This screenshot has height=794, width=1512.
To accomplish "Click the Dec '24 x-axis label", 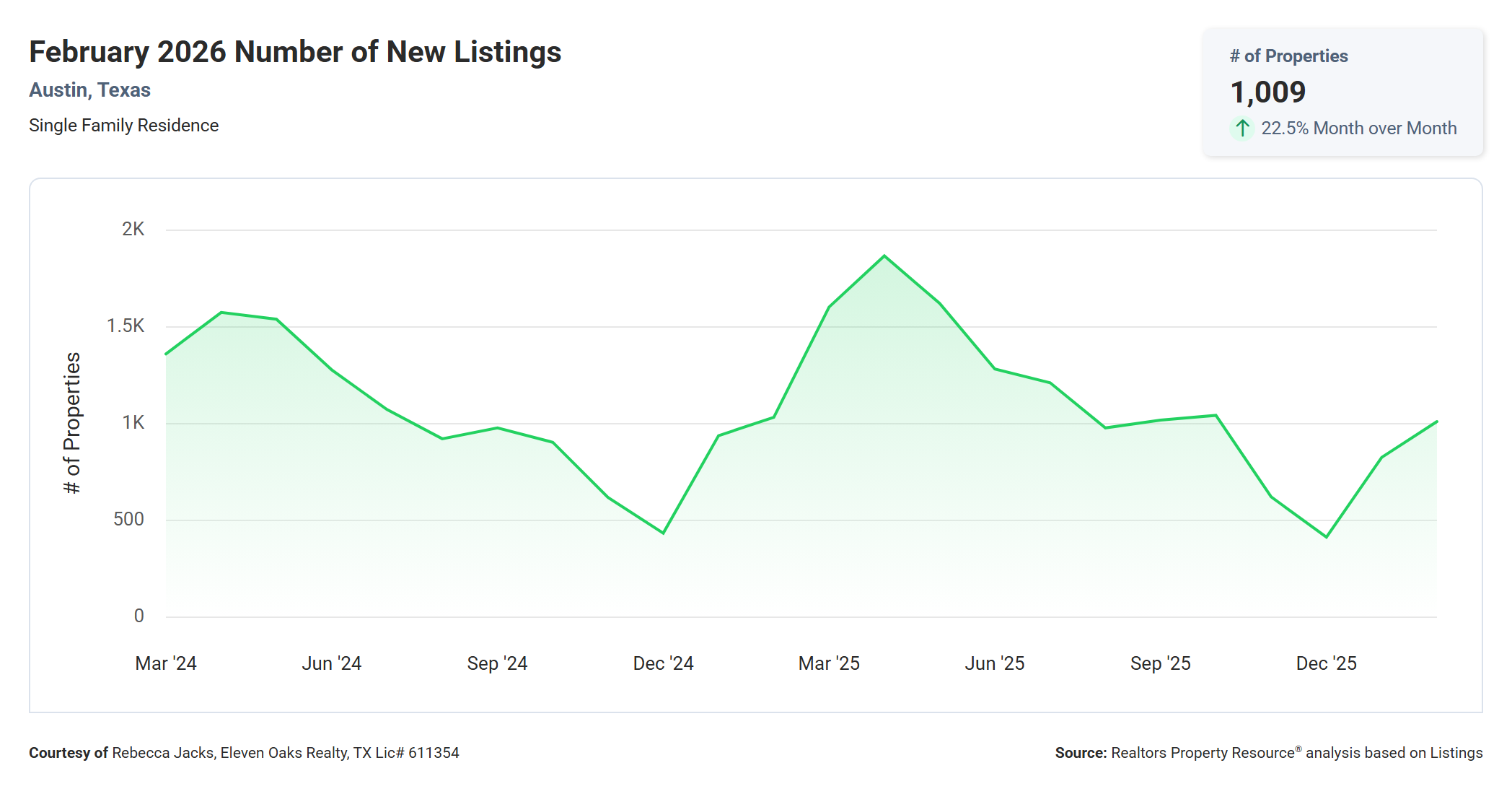I will click(x=663, y=663).
